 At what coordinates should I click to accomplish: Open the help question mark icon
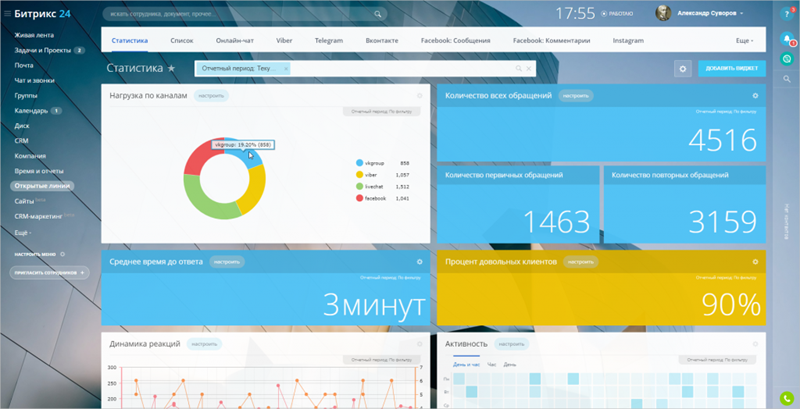pyautogui.click(x=787, y=14)
